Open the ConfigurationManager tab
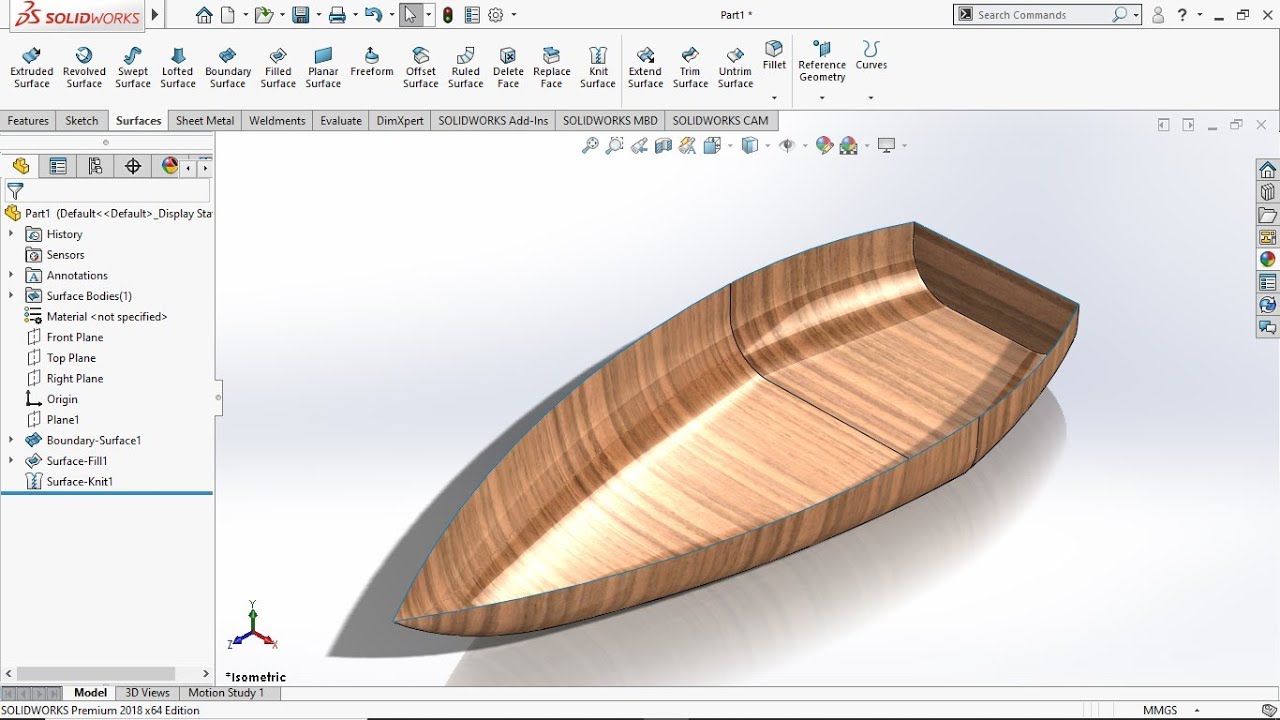The width and height of the screenshot is (1280, 720). 95,166
